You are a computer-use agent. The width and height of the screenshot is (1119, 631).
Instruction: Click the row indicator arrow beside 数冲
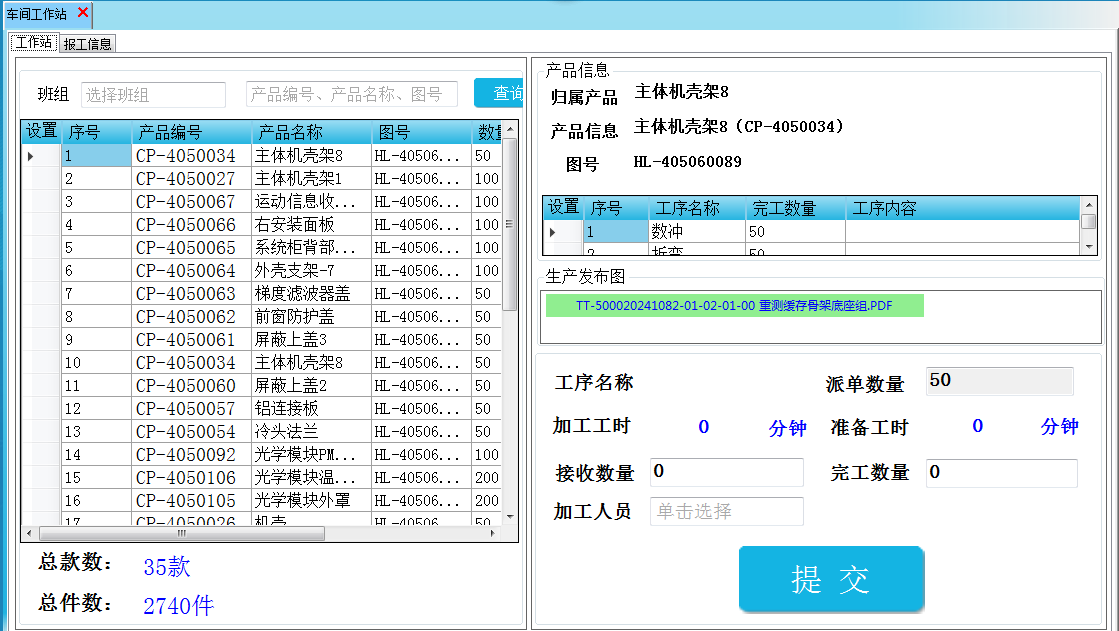[x=551, y=232]
